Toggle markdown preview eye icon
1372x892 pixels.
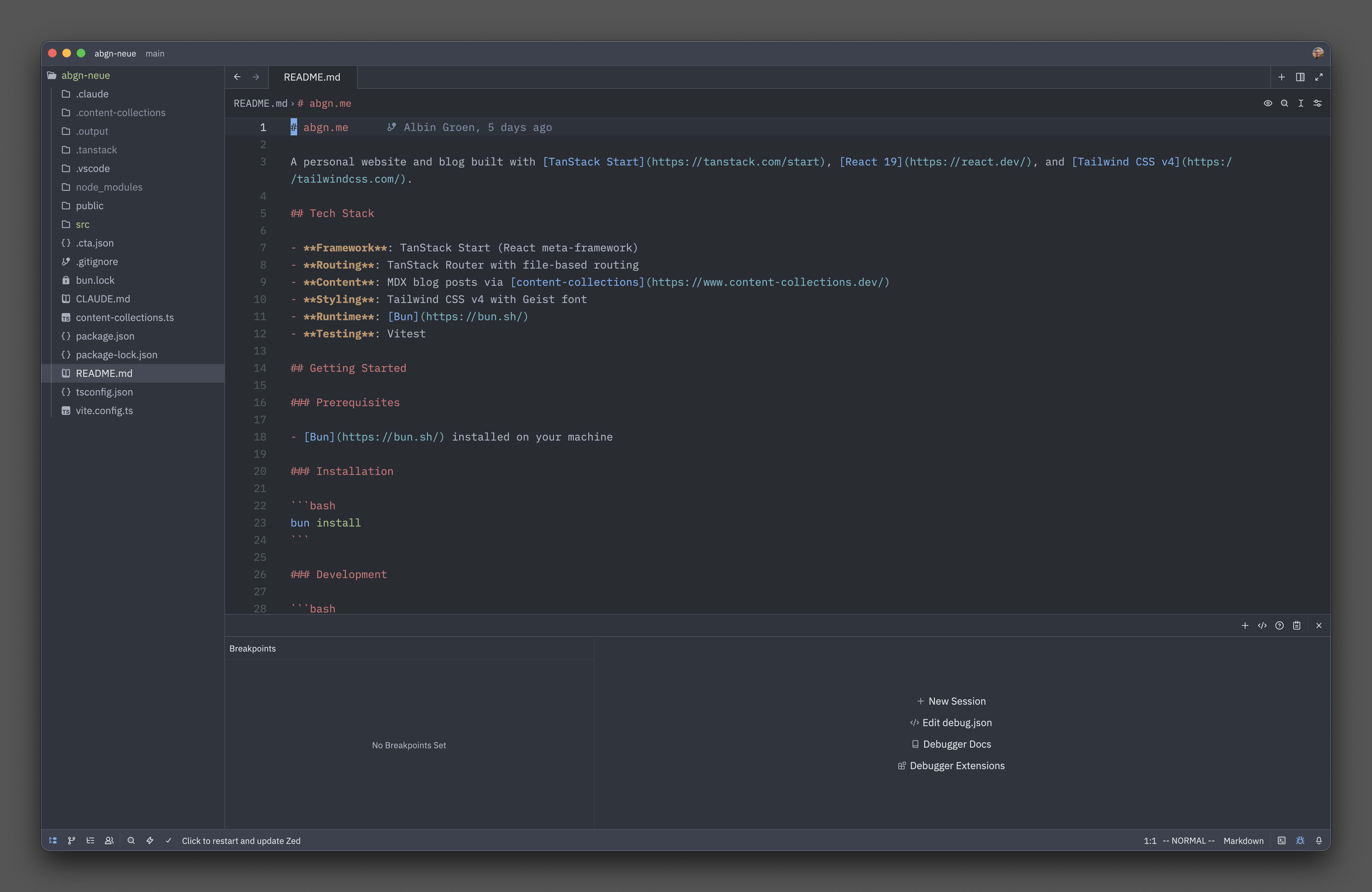click(1268, 103)
